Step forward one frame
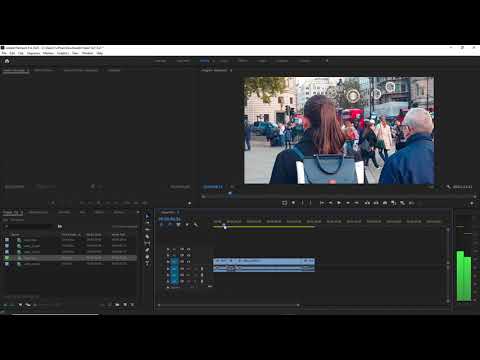 click(x=348, y=203)
